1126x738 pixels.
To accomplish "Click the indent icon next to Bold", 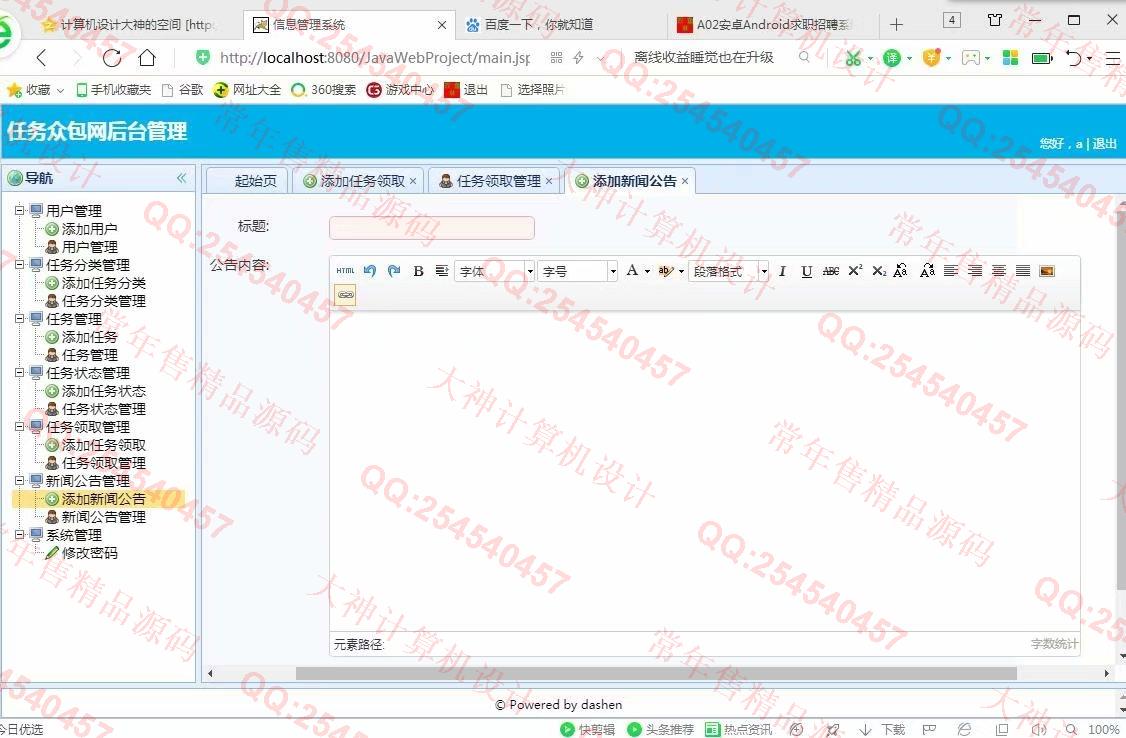I will (442, 271).
